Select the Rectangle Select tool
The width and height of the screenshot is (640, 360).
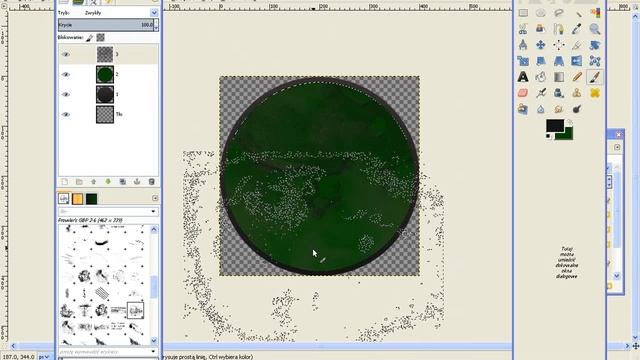click(523, 13)
